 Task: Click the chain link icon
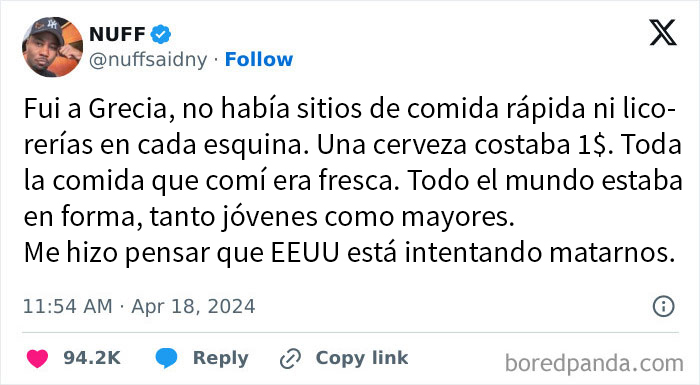(x=290, y=359)
